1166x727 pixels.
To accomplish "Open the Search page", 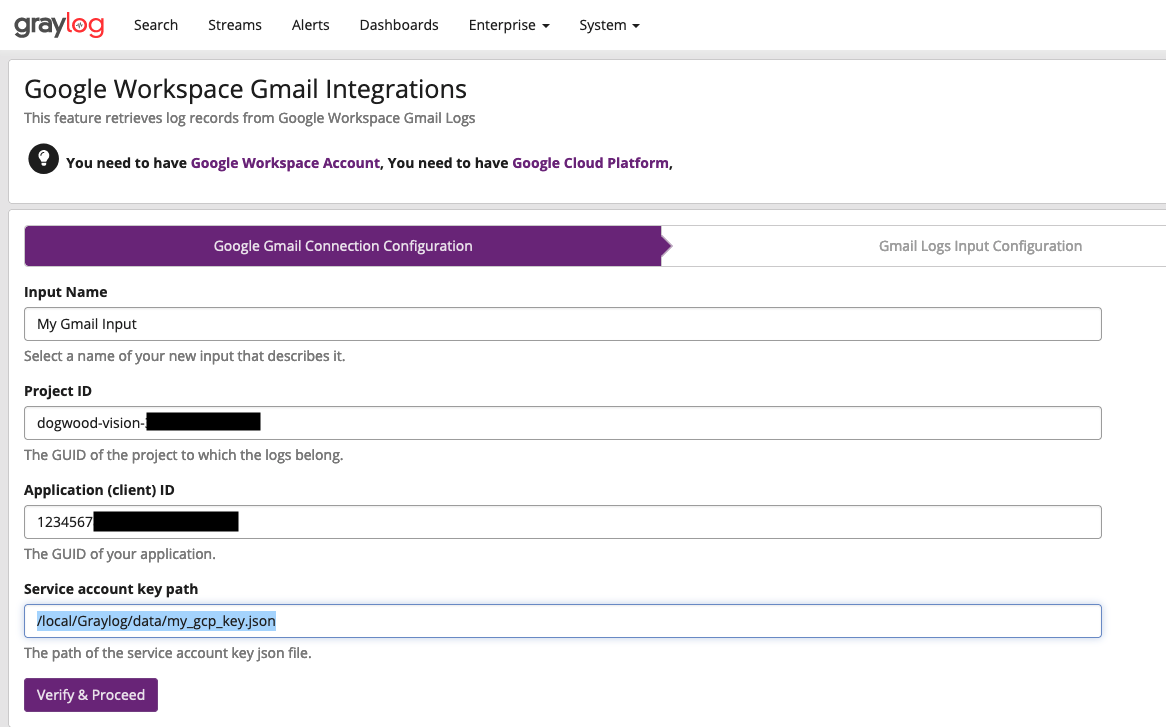I will pyautogui.click(x=155, y=25).
